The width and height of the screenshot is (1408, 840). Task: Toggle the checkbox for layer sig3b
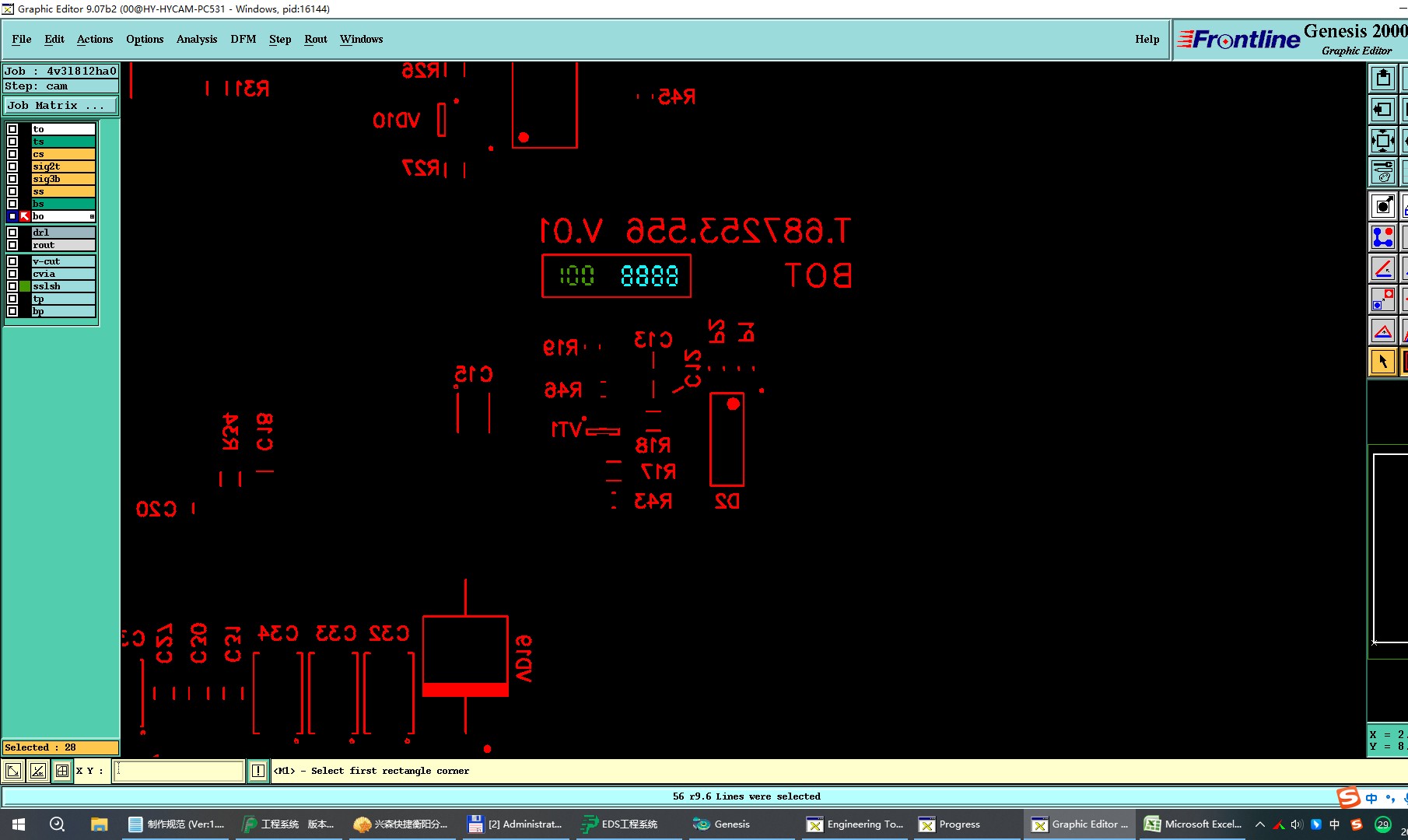(x=12, y=179)
